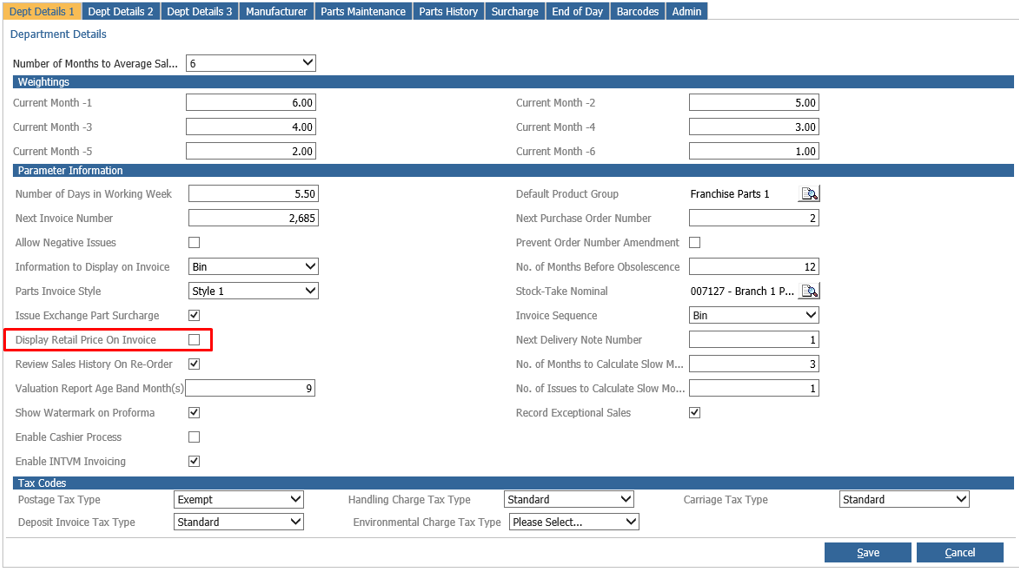Click Next Delivery Note Number field
The height and width of the screenshot is (568, 1019).
(x=754, y=339)
